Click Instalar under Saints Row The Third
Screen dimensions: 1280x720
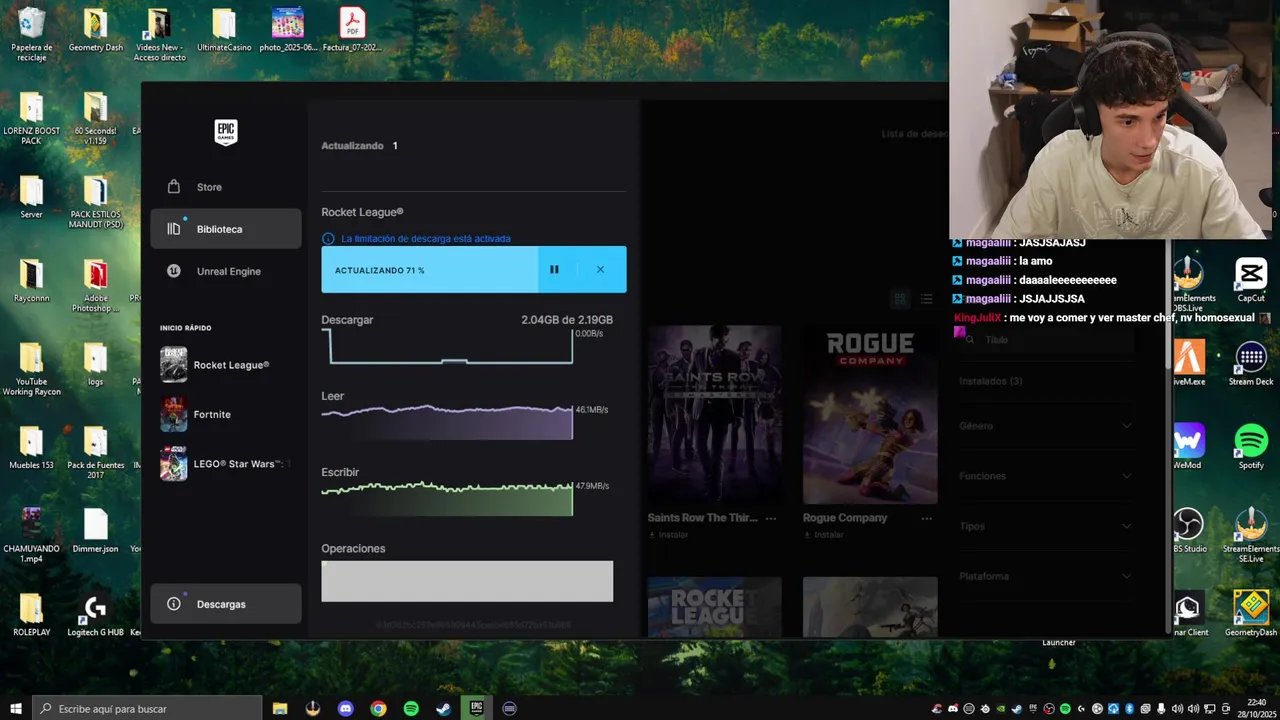pos(669,535)
